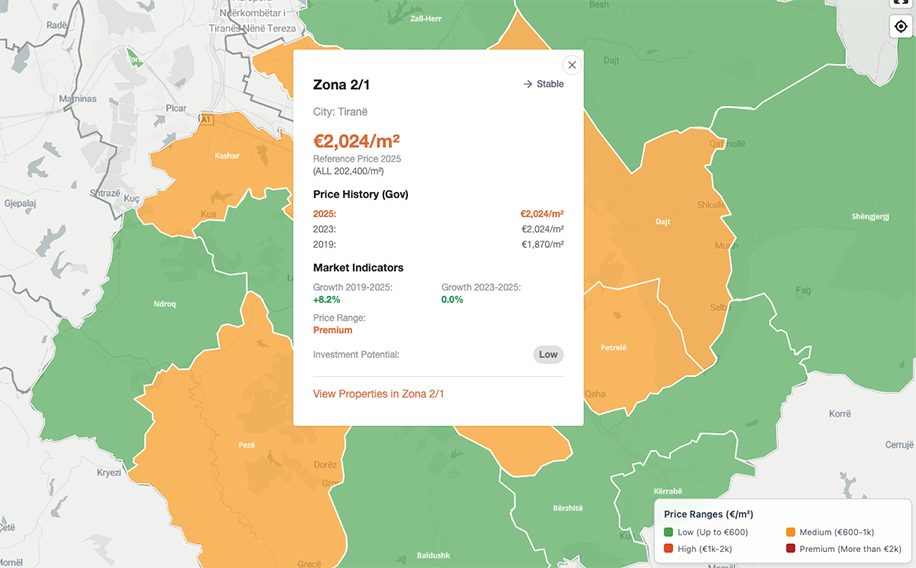Click the Ndroq zone on map
916x568 pixels.
point(165,304)
